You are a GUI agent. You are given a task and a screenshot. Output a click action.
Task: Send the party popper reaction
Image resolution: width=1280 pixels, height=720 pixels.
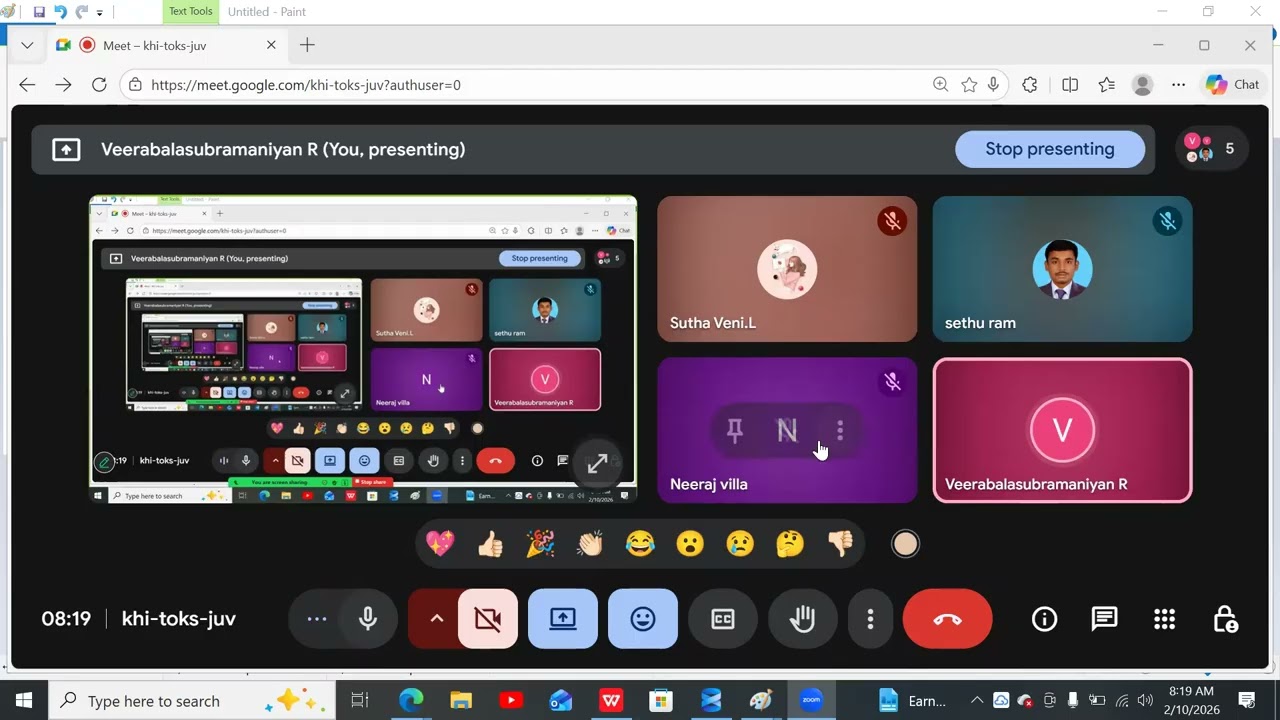point(540,544)
